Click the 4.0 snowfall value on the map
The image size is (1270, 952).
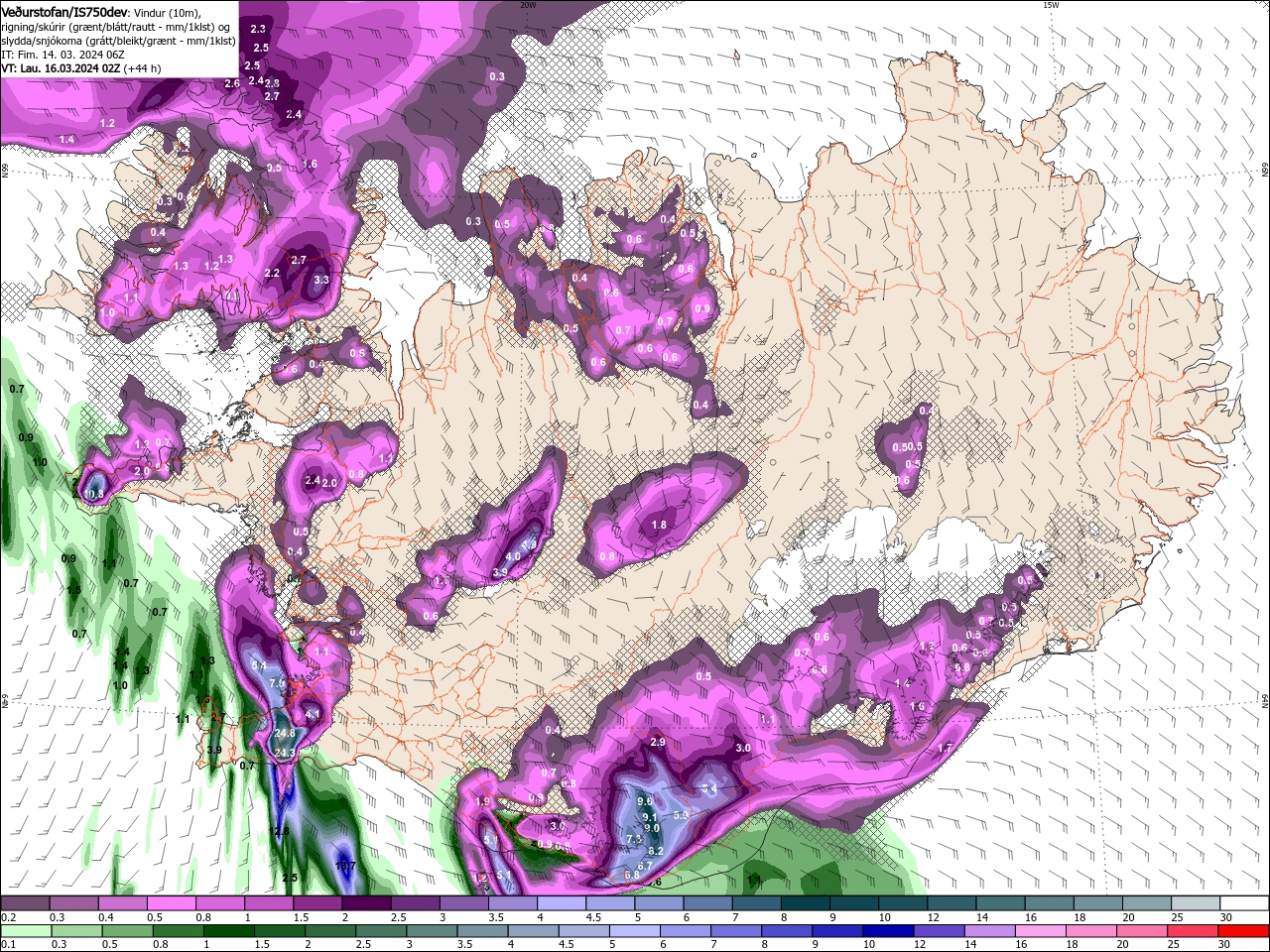pos(513,557)
